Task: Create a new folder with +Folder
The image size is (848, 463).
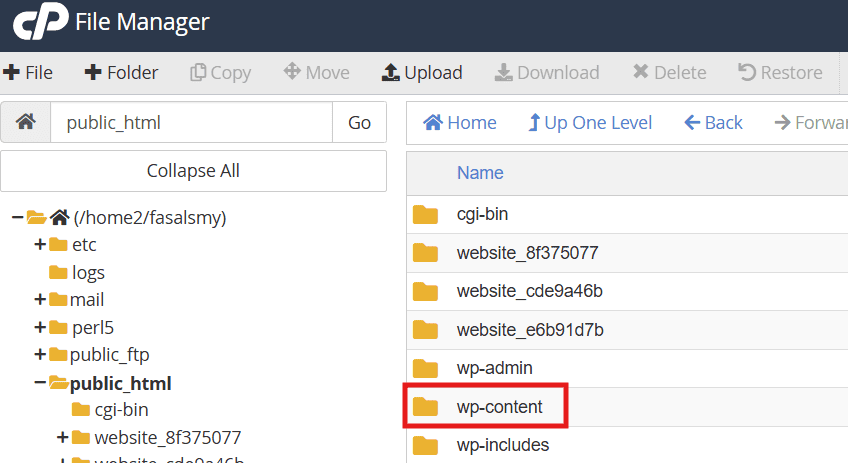Action: [121, 72]
